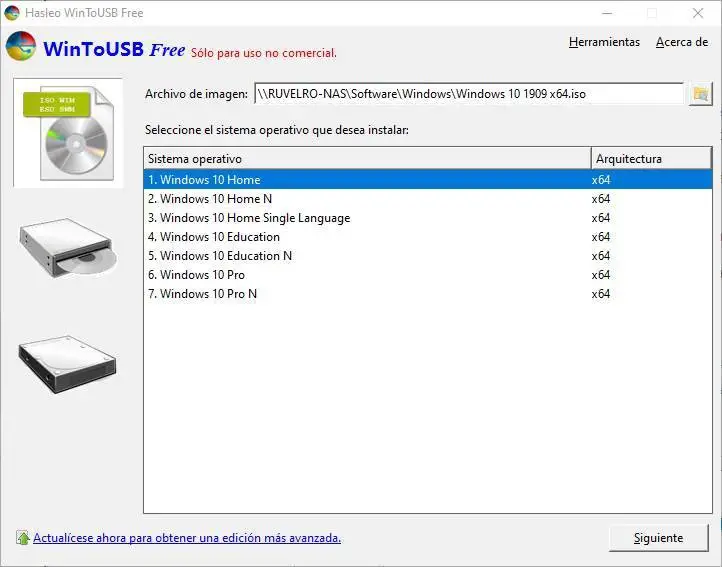
Task: Select row 2. Windows 10 Home N
Action: pyautogui.click(x=428, y=199)
